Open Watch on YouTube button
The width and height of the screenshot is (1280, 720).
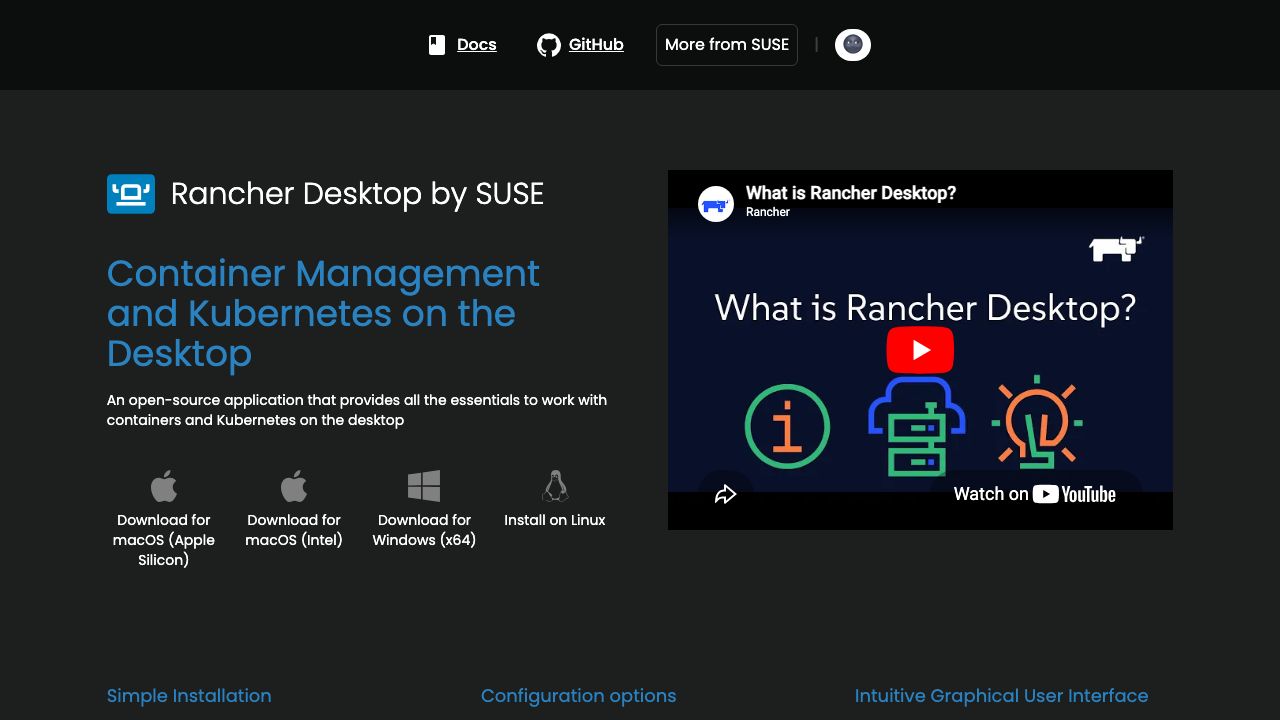(x=1035, y=494)
